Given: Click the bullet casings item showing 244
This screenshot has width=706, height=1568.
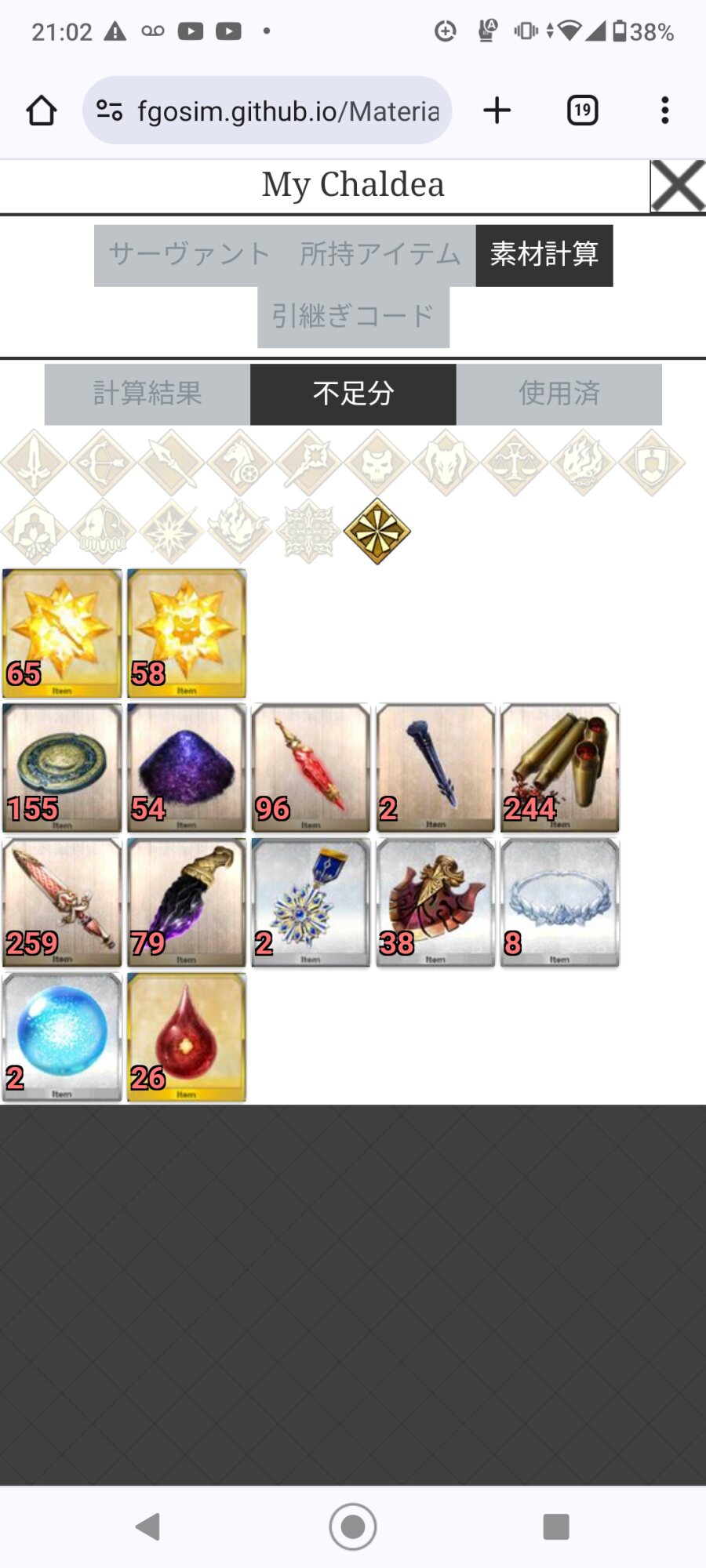Looking at the screenshot, I should pyautogui.click(x=560, y=768).
